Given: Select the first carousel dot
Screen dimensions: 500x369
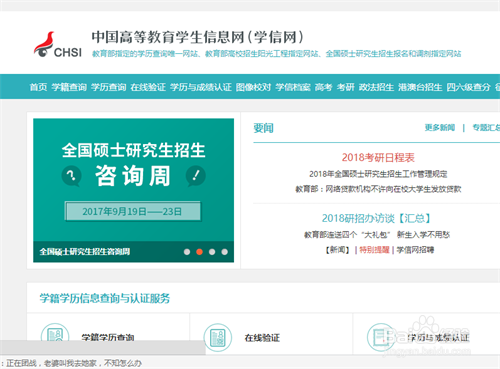Looking at the screenshot, I should pos(187,252).
